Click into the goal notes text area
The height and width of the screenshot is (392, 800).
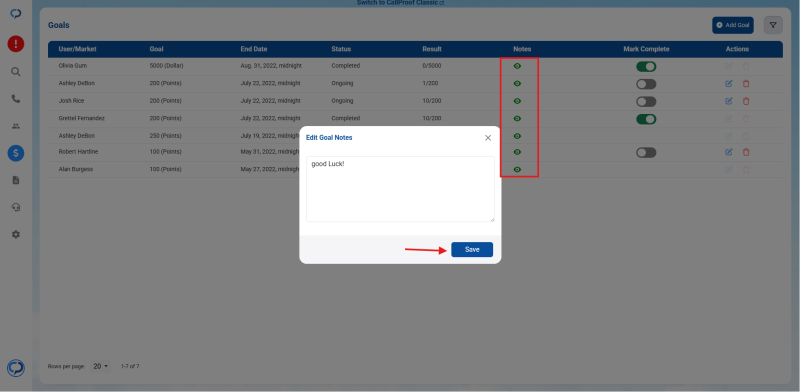(x=400, y=189)
